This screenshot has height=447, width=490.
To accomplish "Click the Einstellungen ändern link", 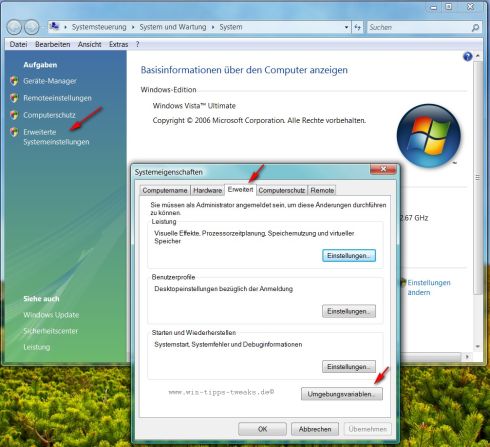I will click(429, 287).
